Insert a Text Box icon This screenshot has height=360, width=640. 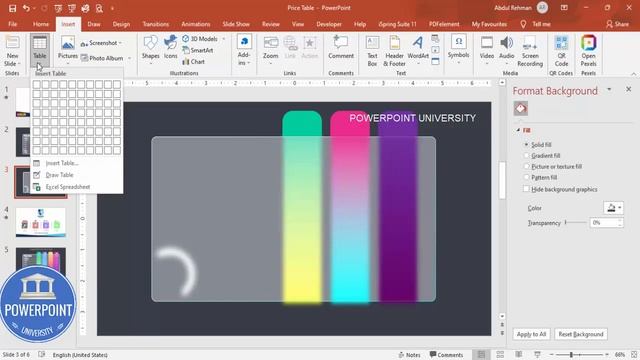coord(372,43)
